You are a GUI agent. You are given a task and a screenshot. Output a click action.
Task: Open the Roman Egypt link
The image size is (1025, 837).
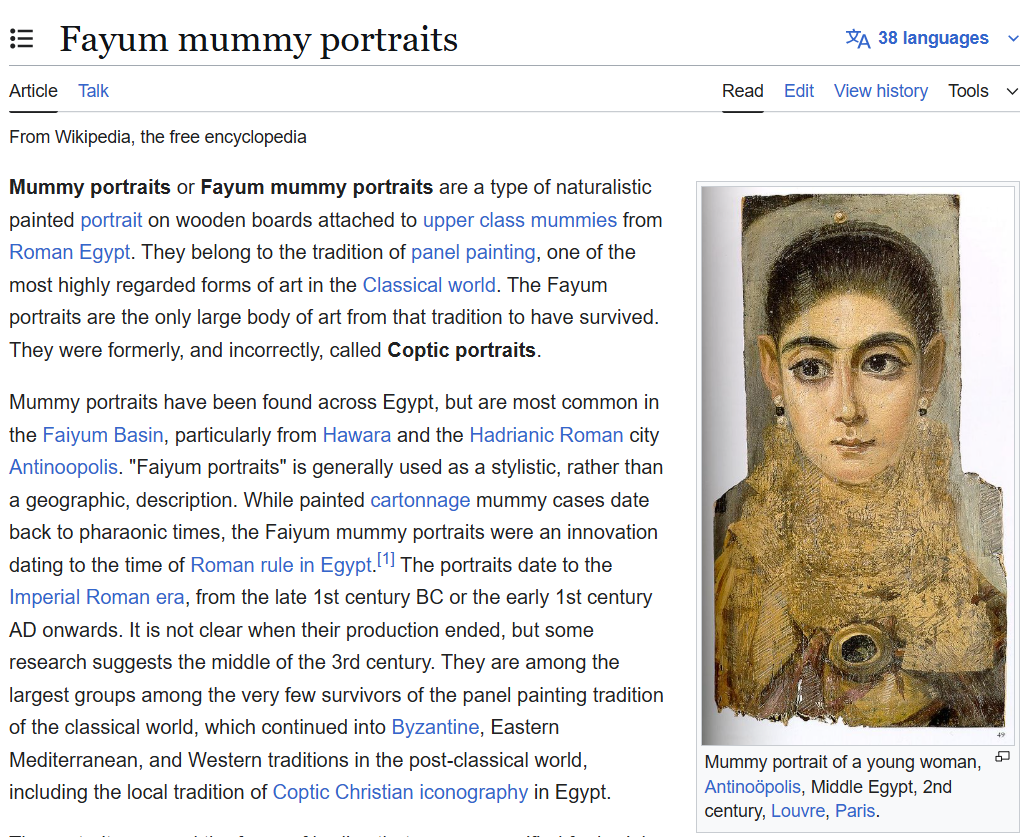pos(70,252)
